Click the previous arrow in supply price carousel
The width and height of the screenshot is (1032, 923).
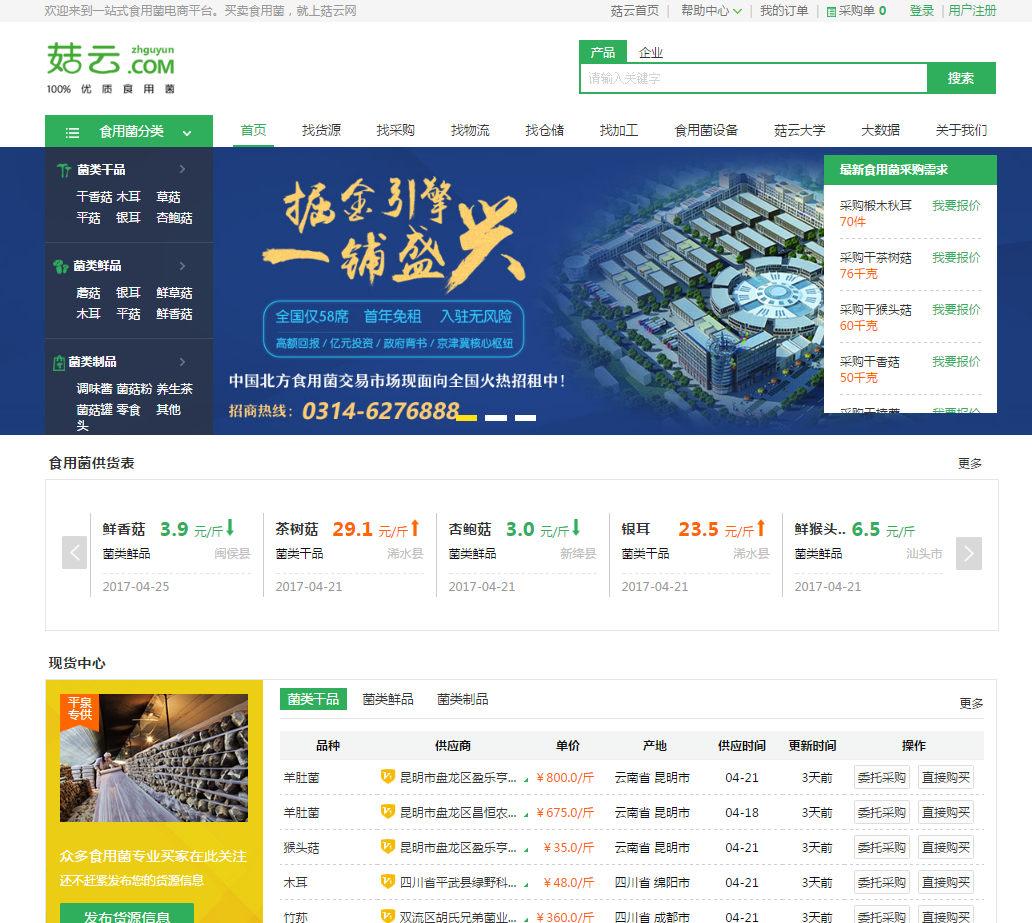pos(74,553)
